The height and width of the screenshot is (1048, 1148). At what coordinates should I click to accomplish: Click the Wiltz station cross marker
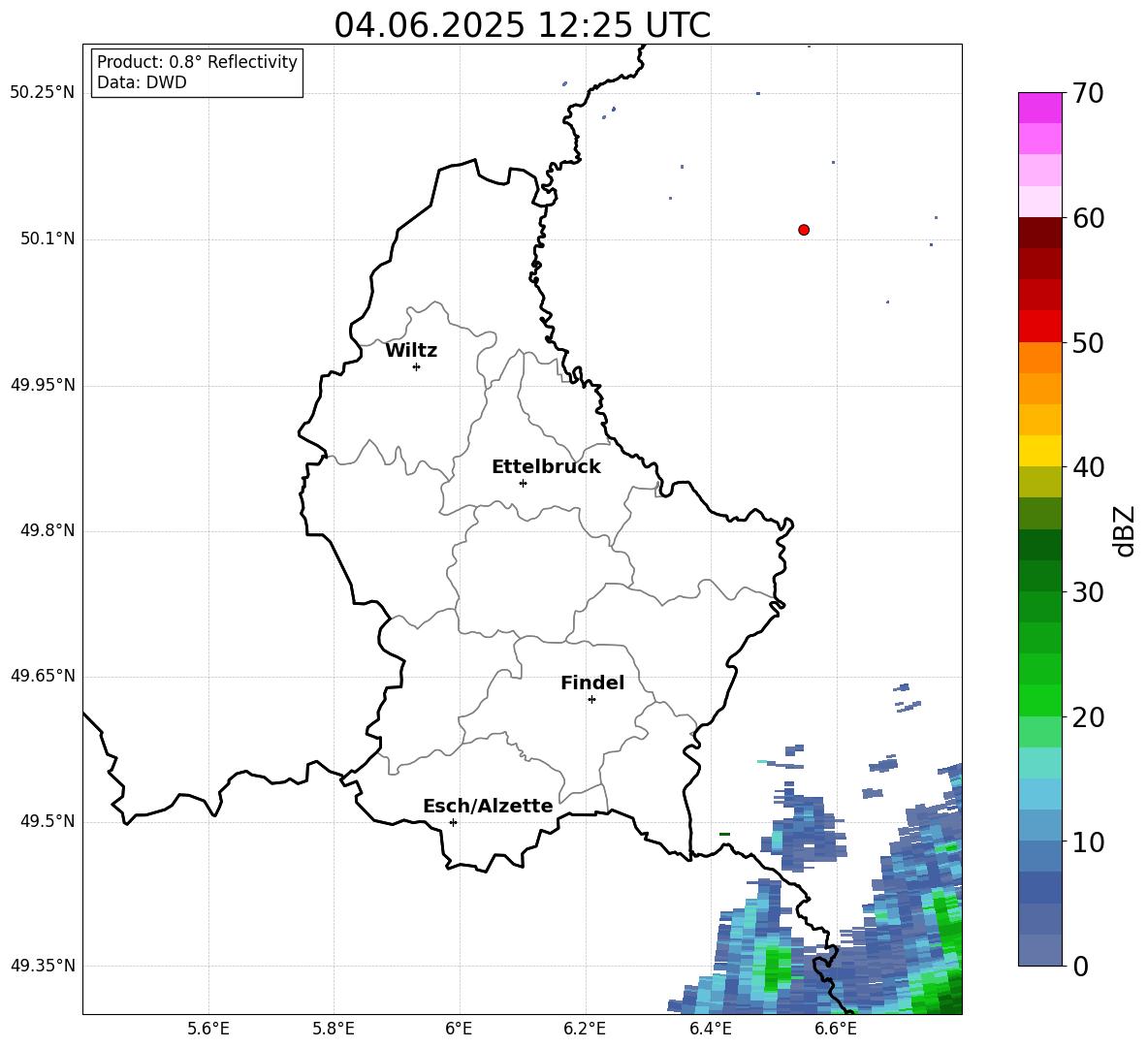417,366
